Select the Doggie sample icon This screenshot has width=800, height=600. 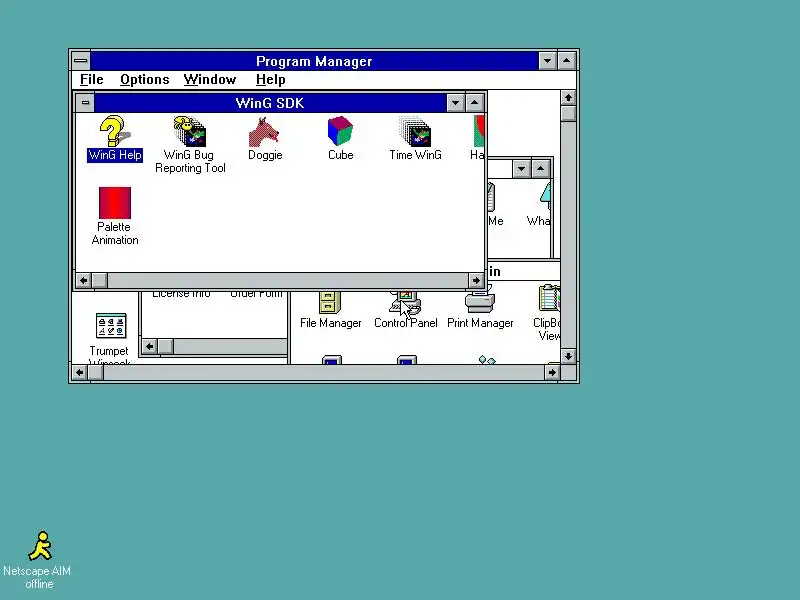tap(265, 139)
